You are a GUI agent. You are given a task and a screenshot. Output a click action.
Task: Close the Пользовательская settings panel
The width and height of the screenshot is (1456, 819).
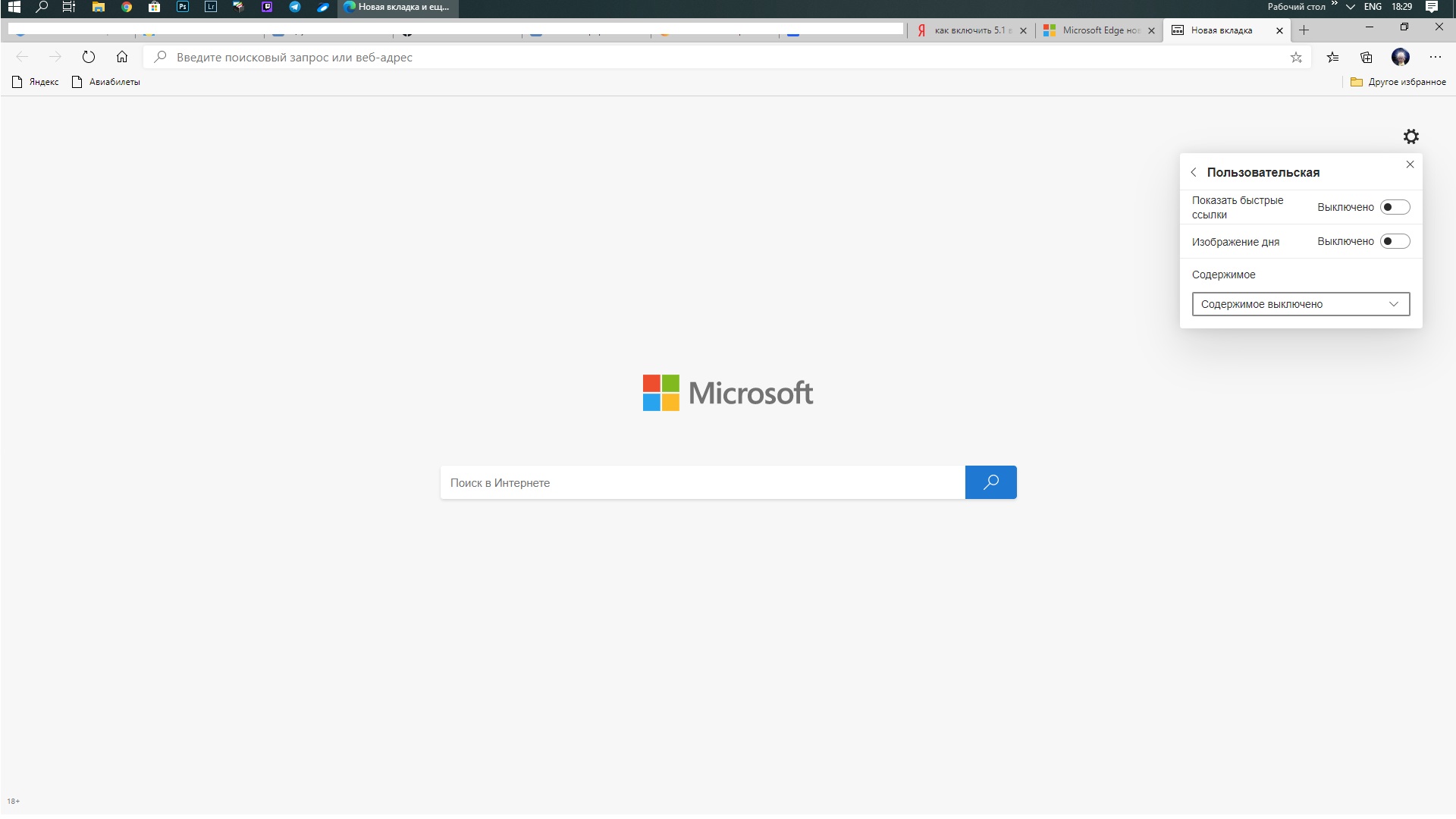tap(1410, 165)
